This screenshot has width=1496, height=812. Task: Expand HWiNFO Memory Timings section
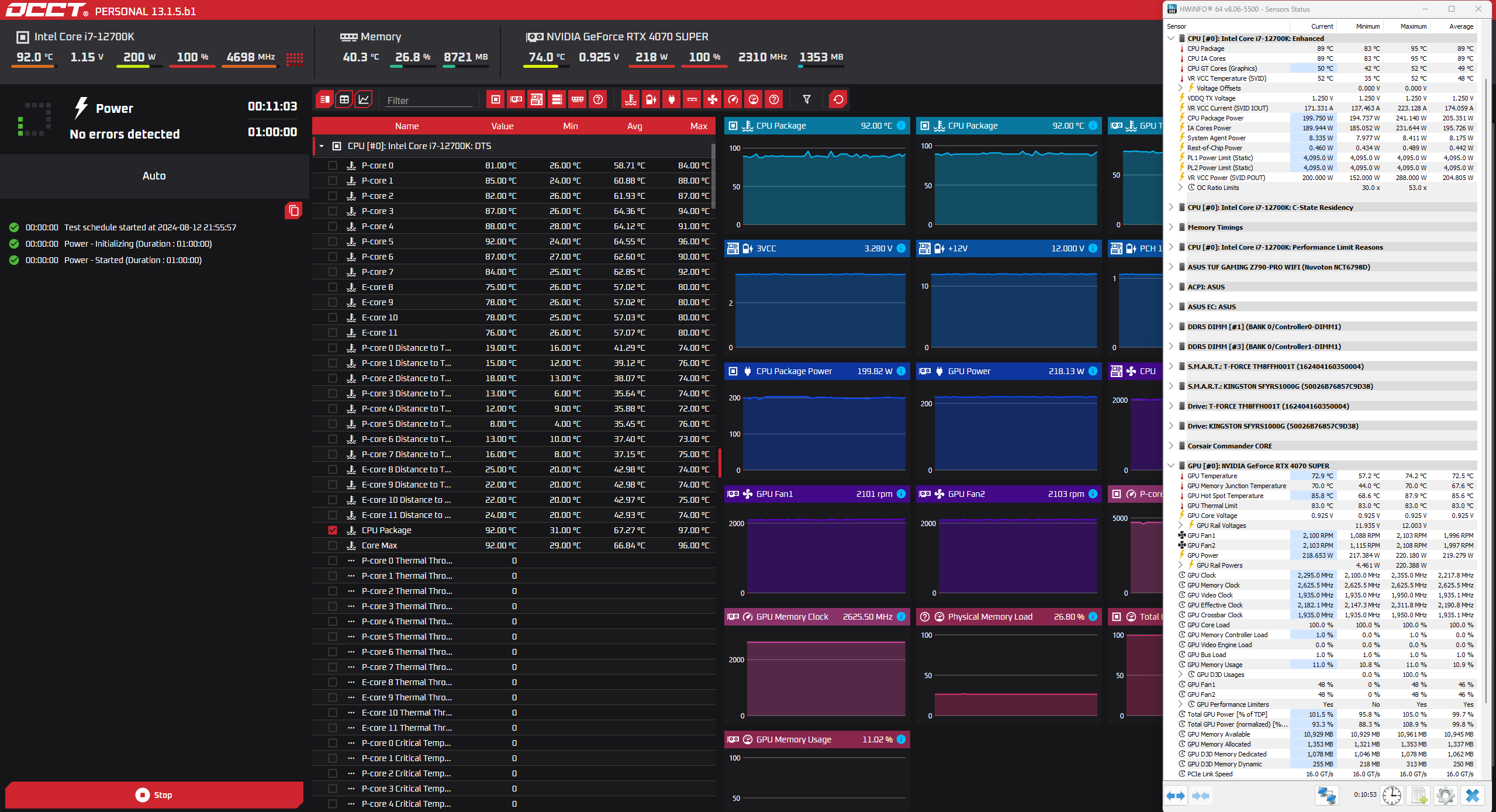[1171, 227]
